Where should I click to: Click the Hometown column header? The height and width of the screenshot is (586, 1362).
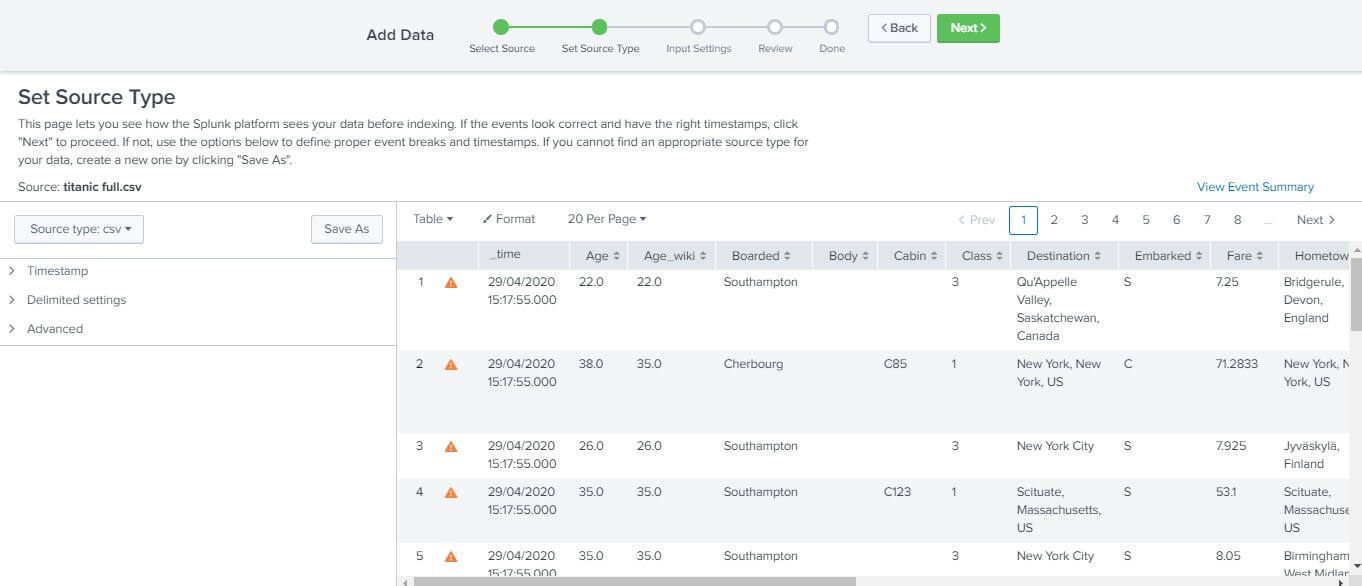click(1320, 256)
